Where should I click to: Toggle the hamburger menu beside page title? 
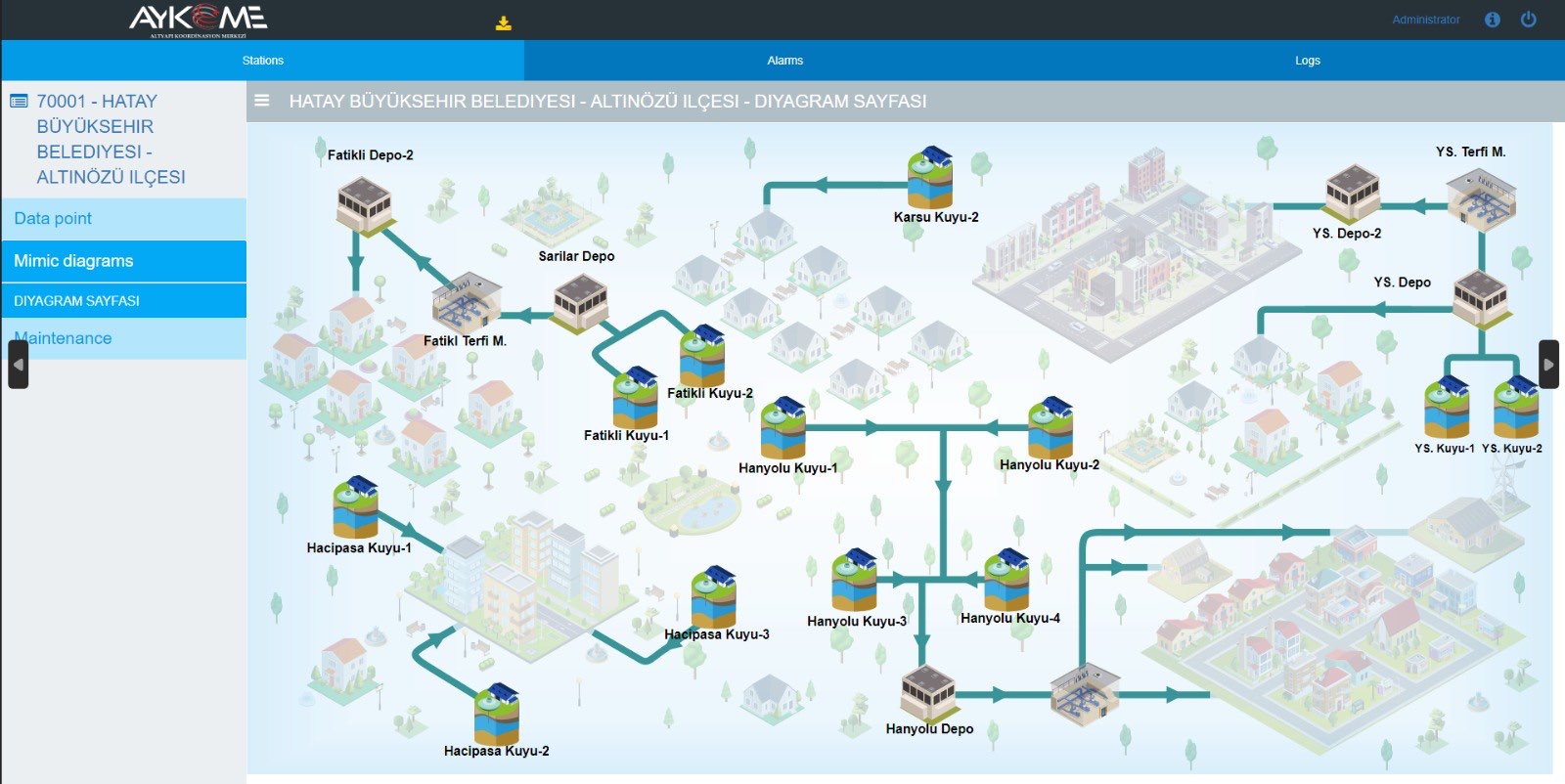pyautogui.click(x=262, y=101)
